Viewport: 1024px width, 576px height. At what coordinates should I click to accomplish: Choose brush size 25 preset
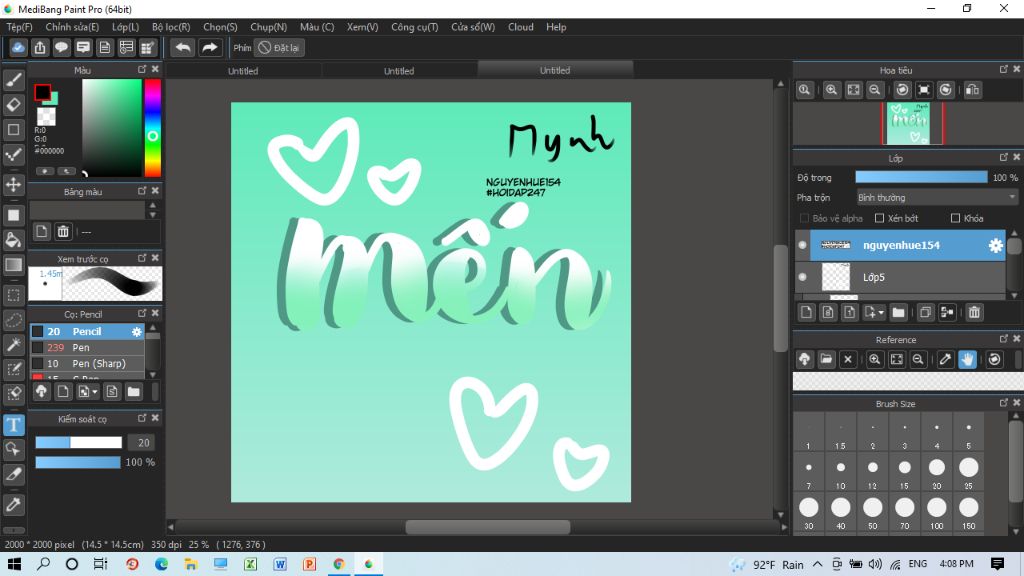pos(968,472)
